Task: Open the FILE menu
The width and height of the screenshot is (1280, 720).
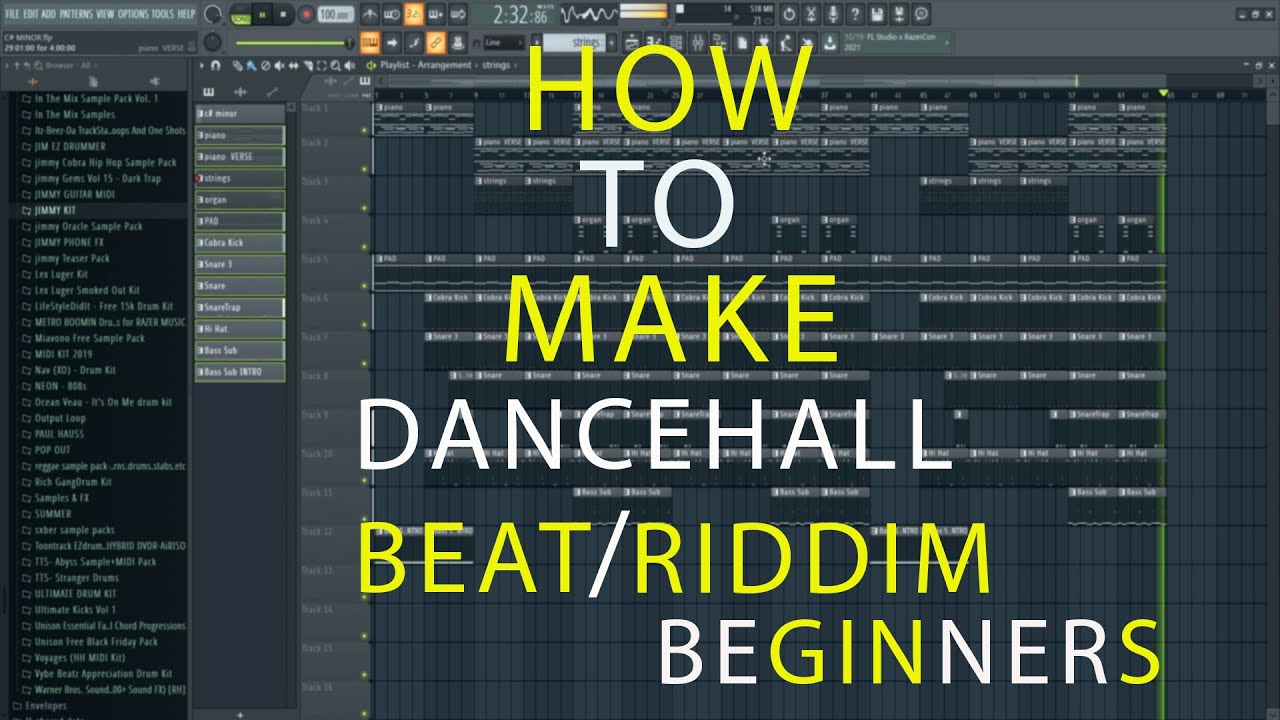Action: point(12,14)
